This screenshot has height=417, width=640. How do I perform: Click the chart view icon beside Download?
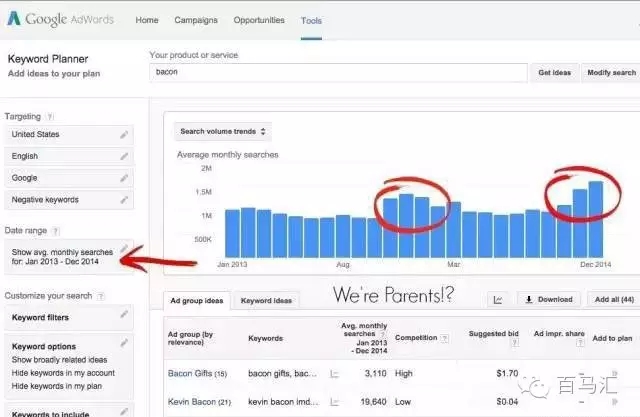pyautogui.click(x=497, y=299)
